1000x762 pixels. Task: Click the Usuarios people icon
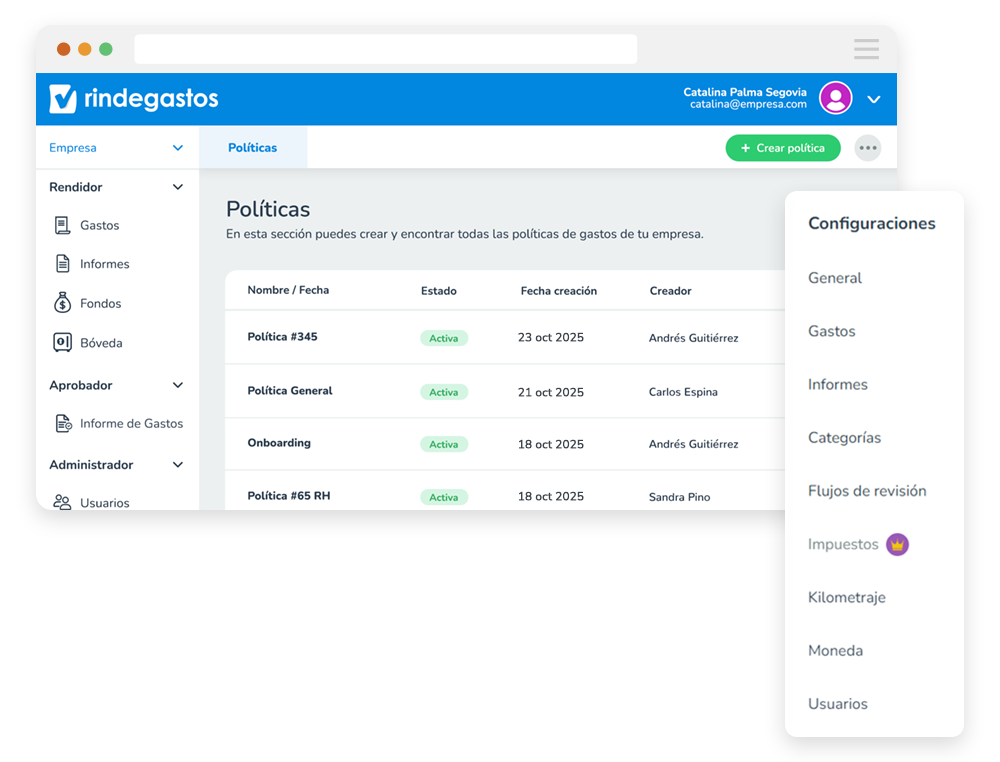(62, 502)
